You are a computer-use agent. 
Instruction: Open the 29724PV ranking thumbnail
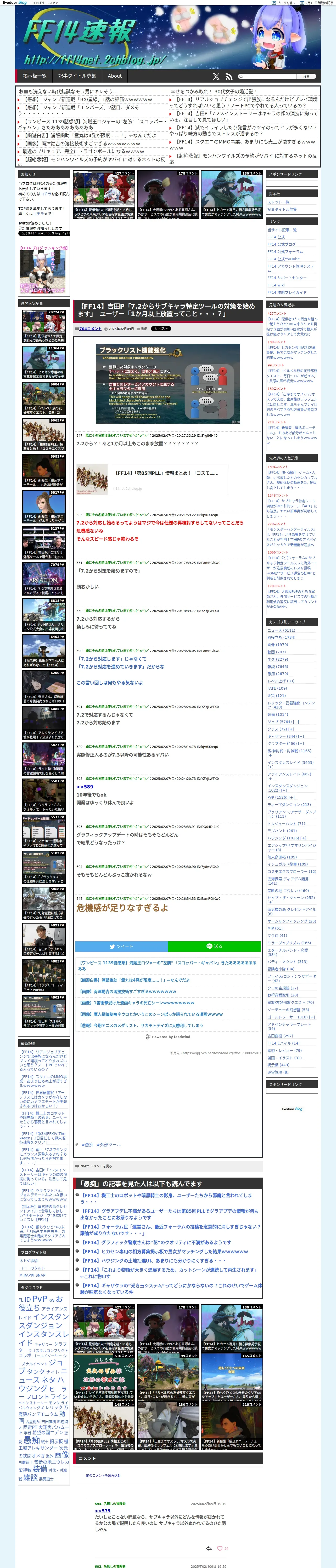44,326
